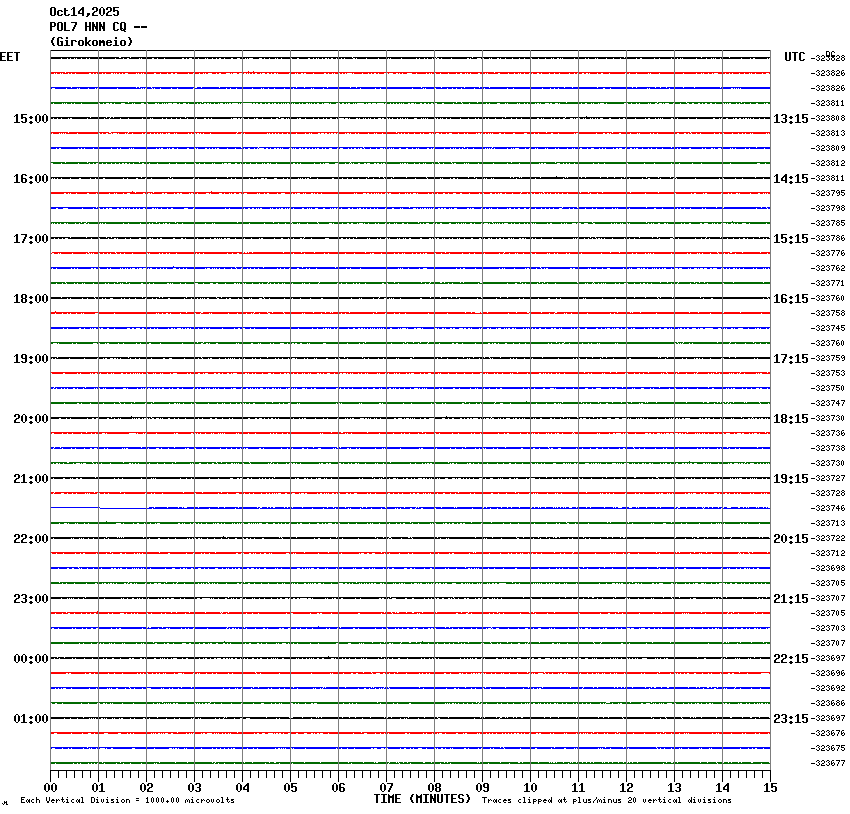The height and width of the screenshot is (814, 850).
Task: Select minute 12 on the bottom axis
Action: 626,787
